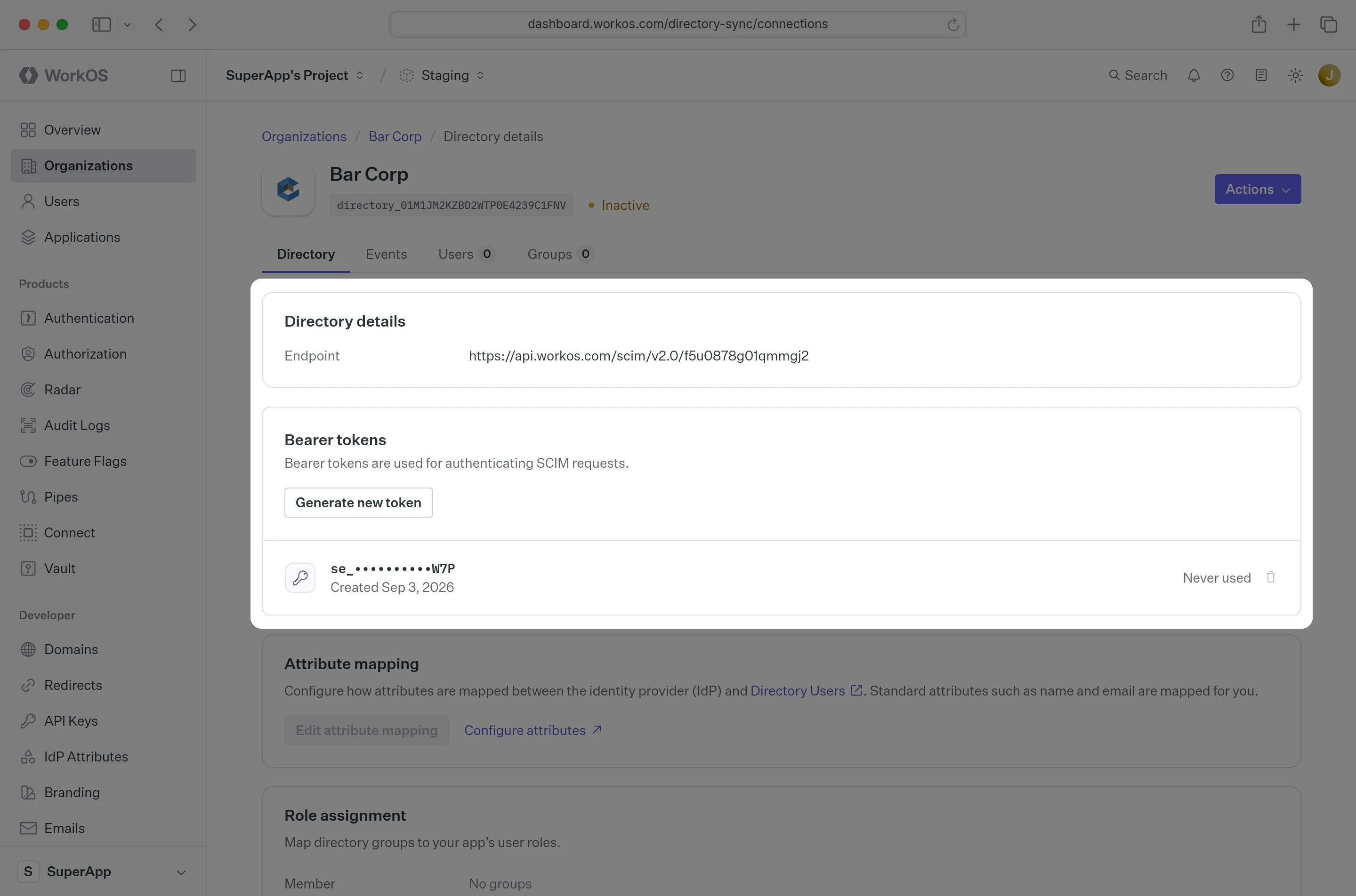Viewport: 1356px width, 896px height.
Task: Open a new browser tab
Action: pos(1294,24)
